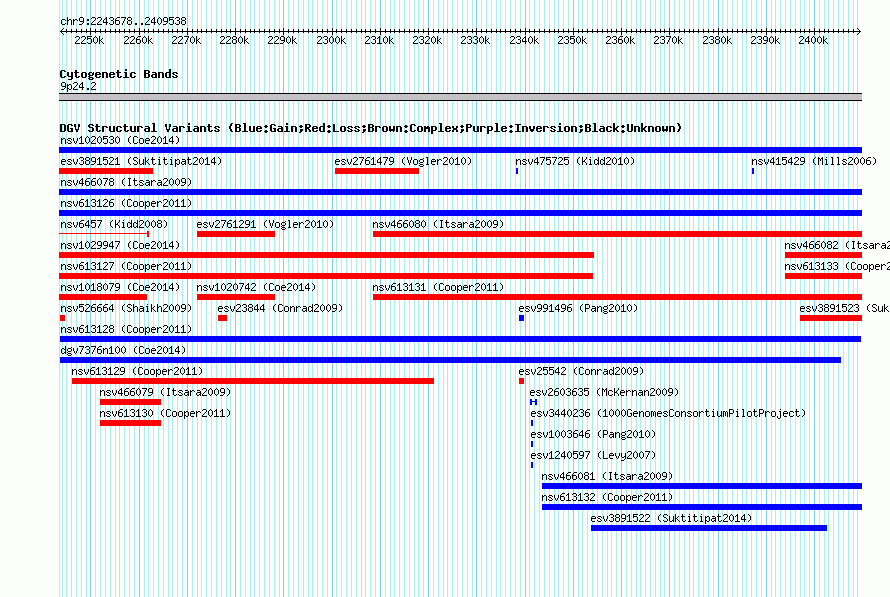Click nsv613126 (Cooper2011) label
Screen dimensions: 890x597
[x=126, y=203]
